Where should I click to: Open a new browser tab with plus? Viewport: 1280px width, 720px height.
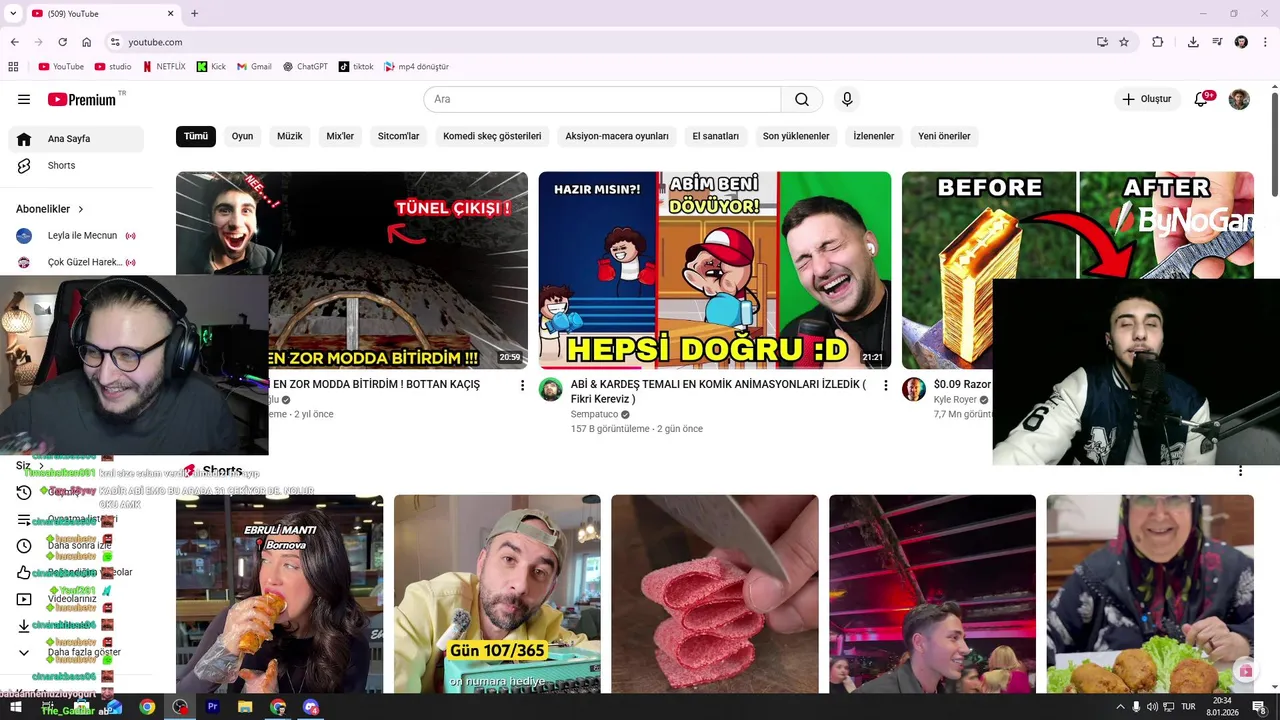tap(194, 13)
